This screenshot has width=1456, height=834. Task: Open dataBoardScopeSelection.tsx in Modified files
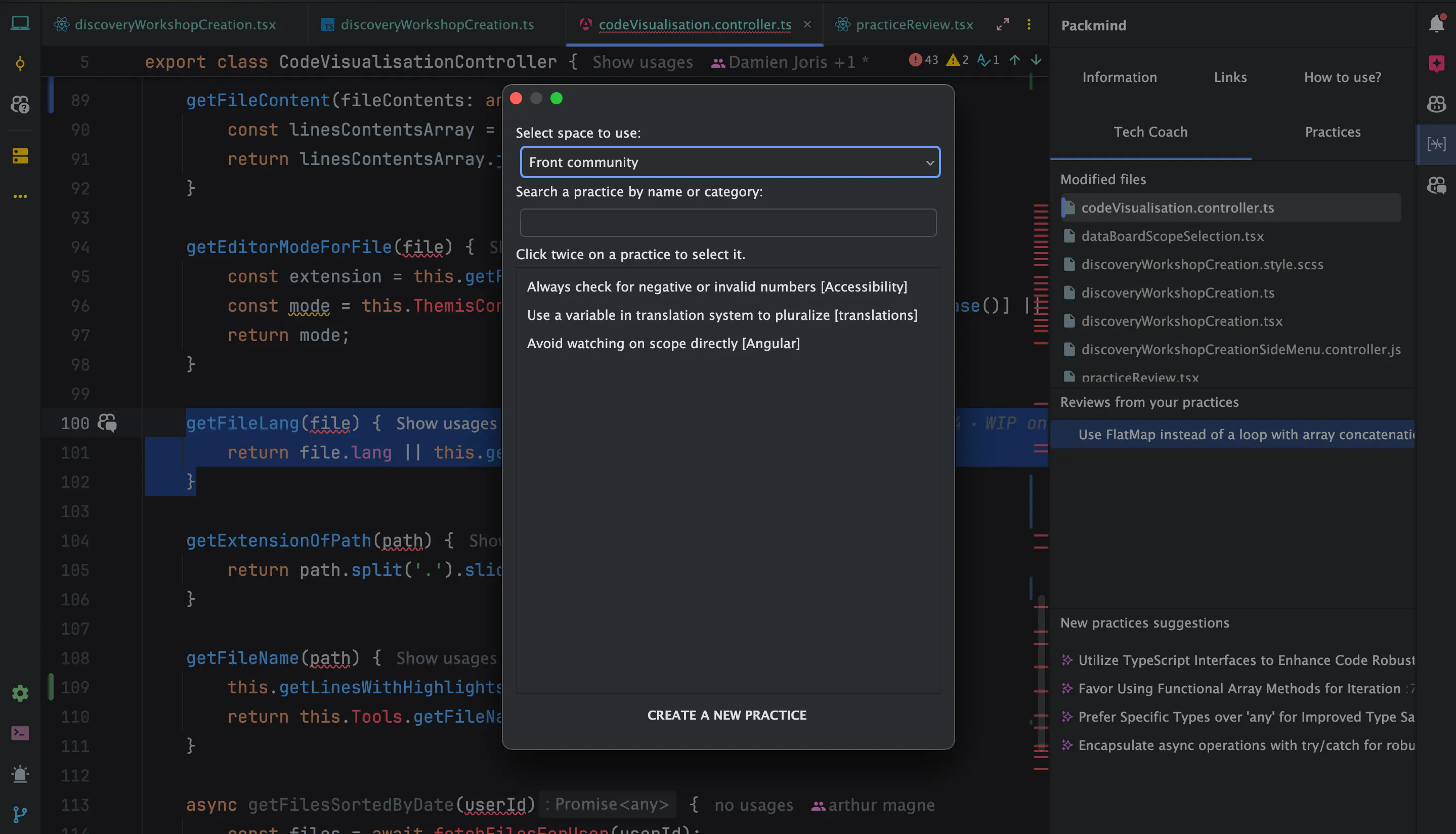coord(1230,236)
